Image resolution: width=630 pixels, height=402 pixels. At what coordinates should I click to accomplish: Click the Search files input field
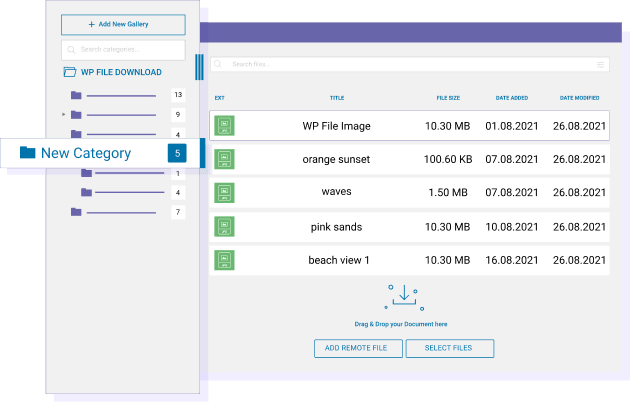tap(408, 64)
